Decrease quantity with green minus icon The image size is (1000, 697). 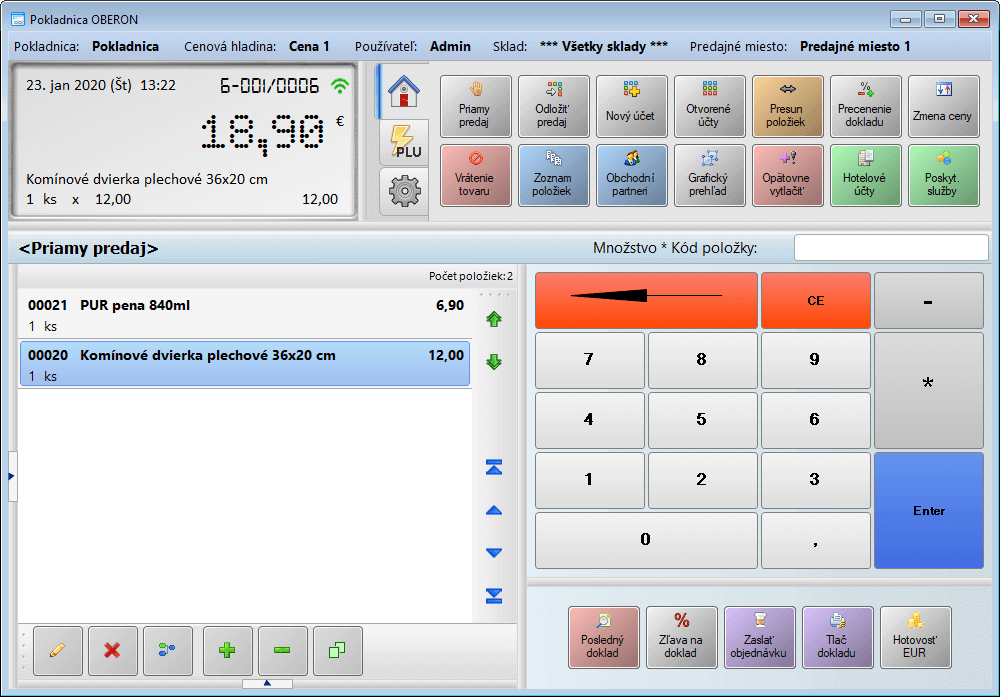(x=282, y=651)
